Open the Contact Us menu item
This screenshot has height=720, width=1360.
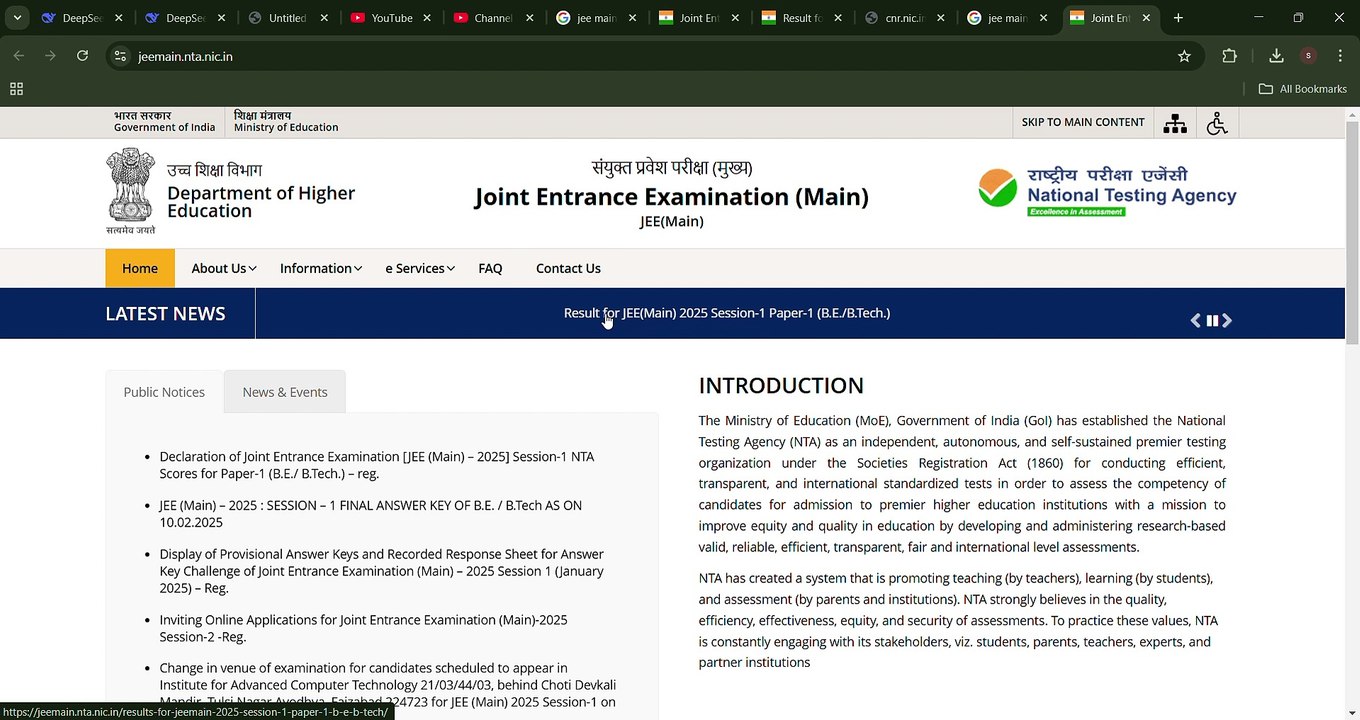click(x=568, y=268)
